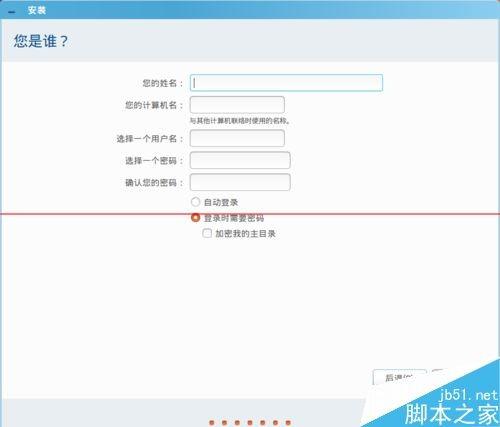Click the last installer progress dot
This screenshot has height=427, width=500.
288,423
